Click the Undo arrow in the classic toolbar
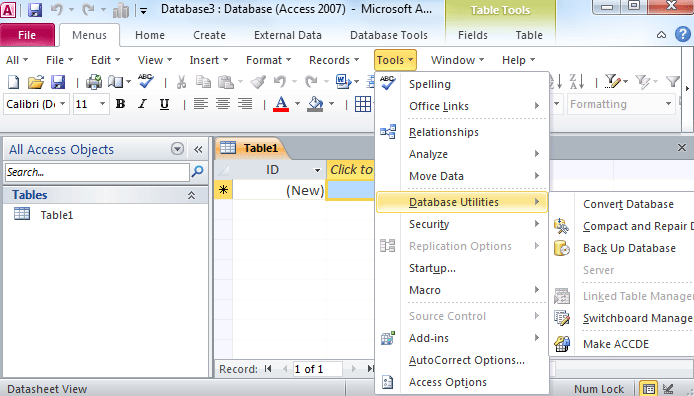This screenshot has width=694, height=396. (280, 82)
